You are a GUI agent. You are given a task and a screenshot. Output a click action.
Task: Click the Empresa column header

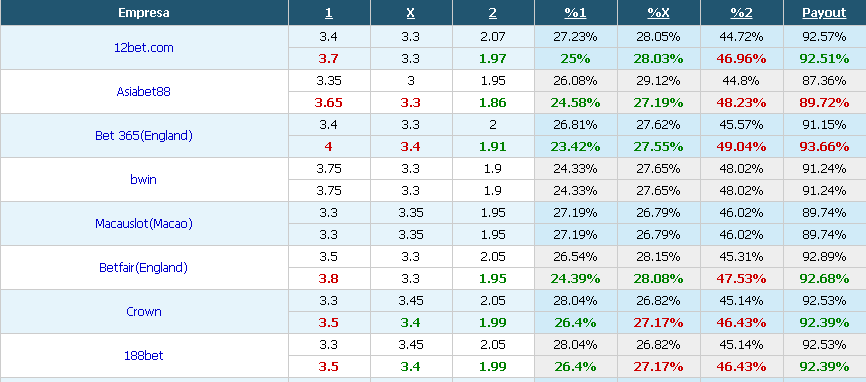point(144,13)
